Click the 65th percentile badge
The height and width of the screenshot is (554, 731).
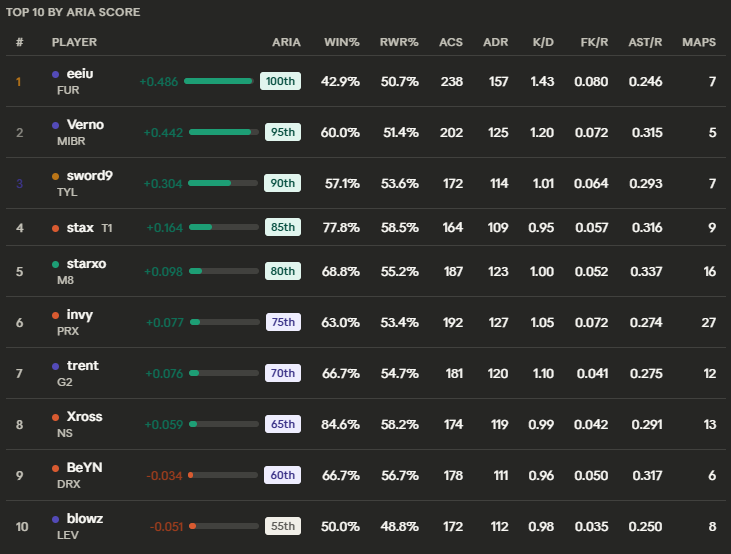[x=283, y=424]
